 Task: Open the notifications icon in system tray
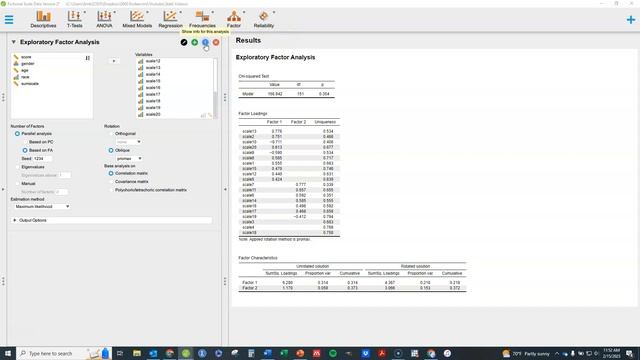click(x=630, y=353)
